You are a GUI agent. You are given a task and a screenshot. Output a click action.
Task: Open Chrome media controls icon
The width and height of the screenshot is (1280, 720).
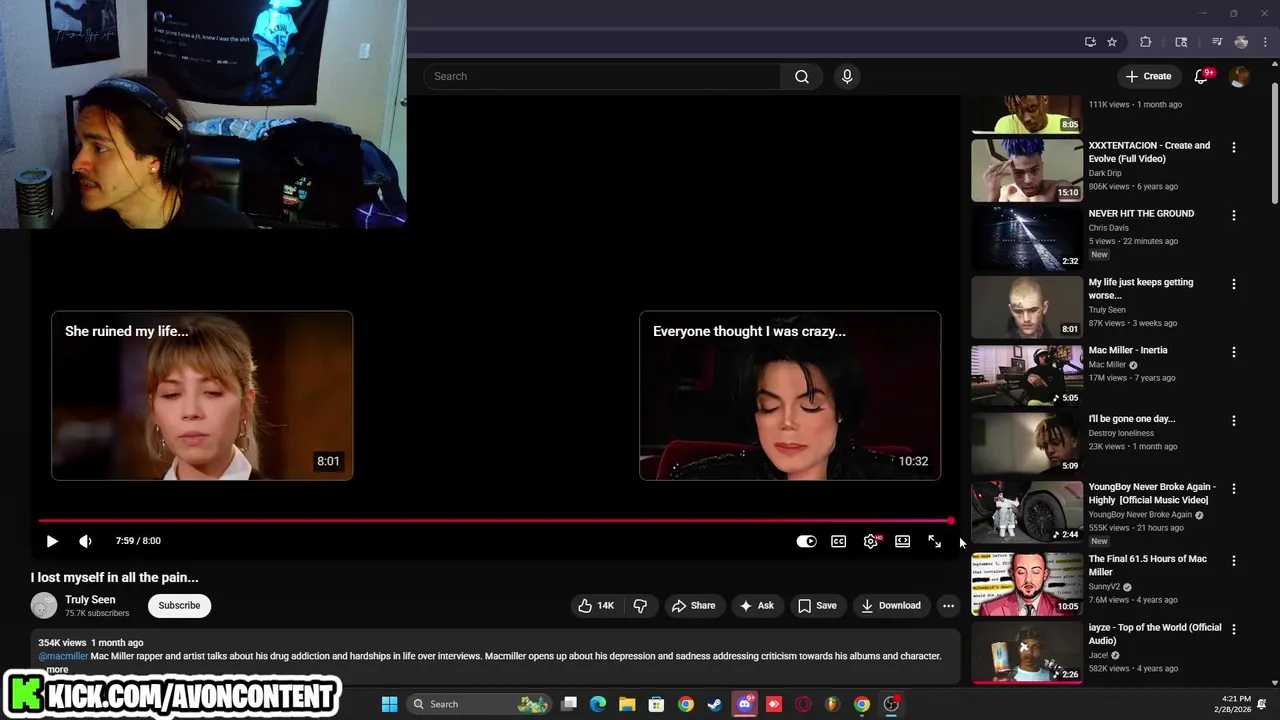click(1217, 42)
